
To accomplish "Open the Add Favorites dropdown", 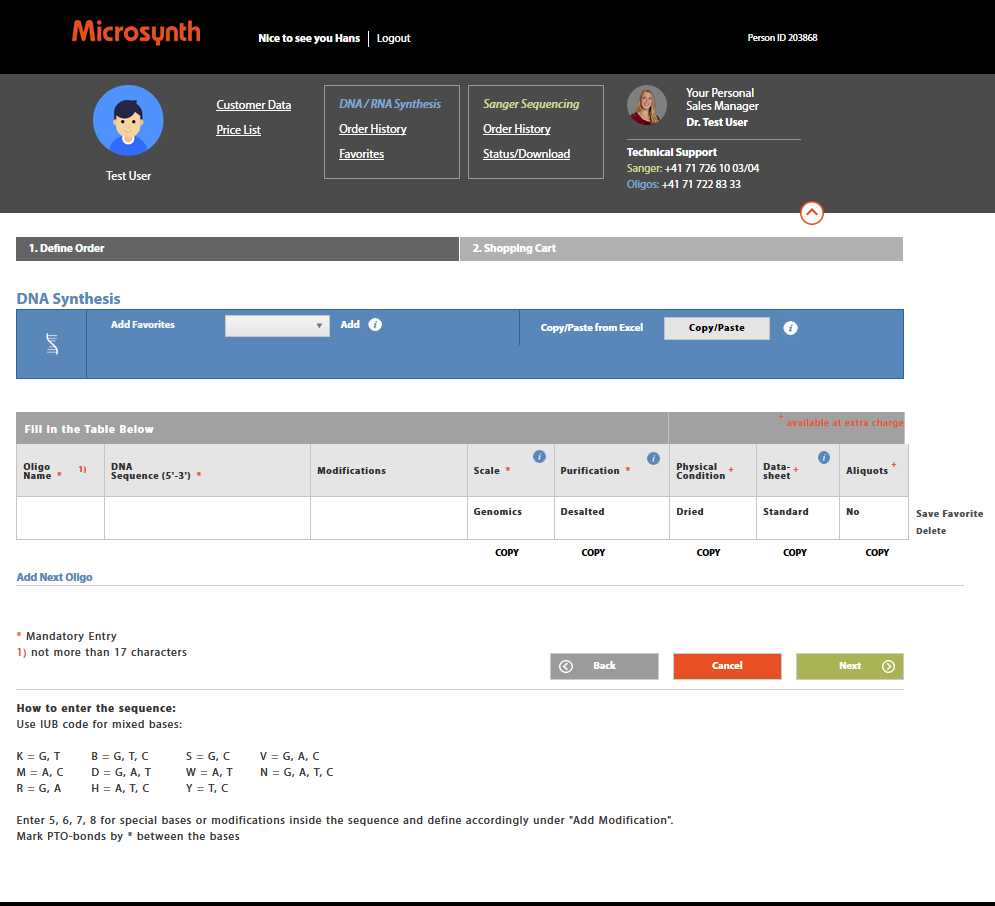I will tap(277, 326).
